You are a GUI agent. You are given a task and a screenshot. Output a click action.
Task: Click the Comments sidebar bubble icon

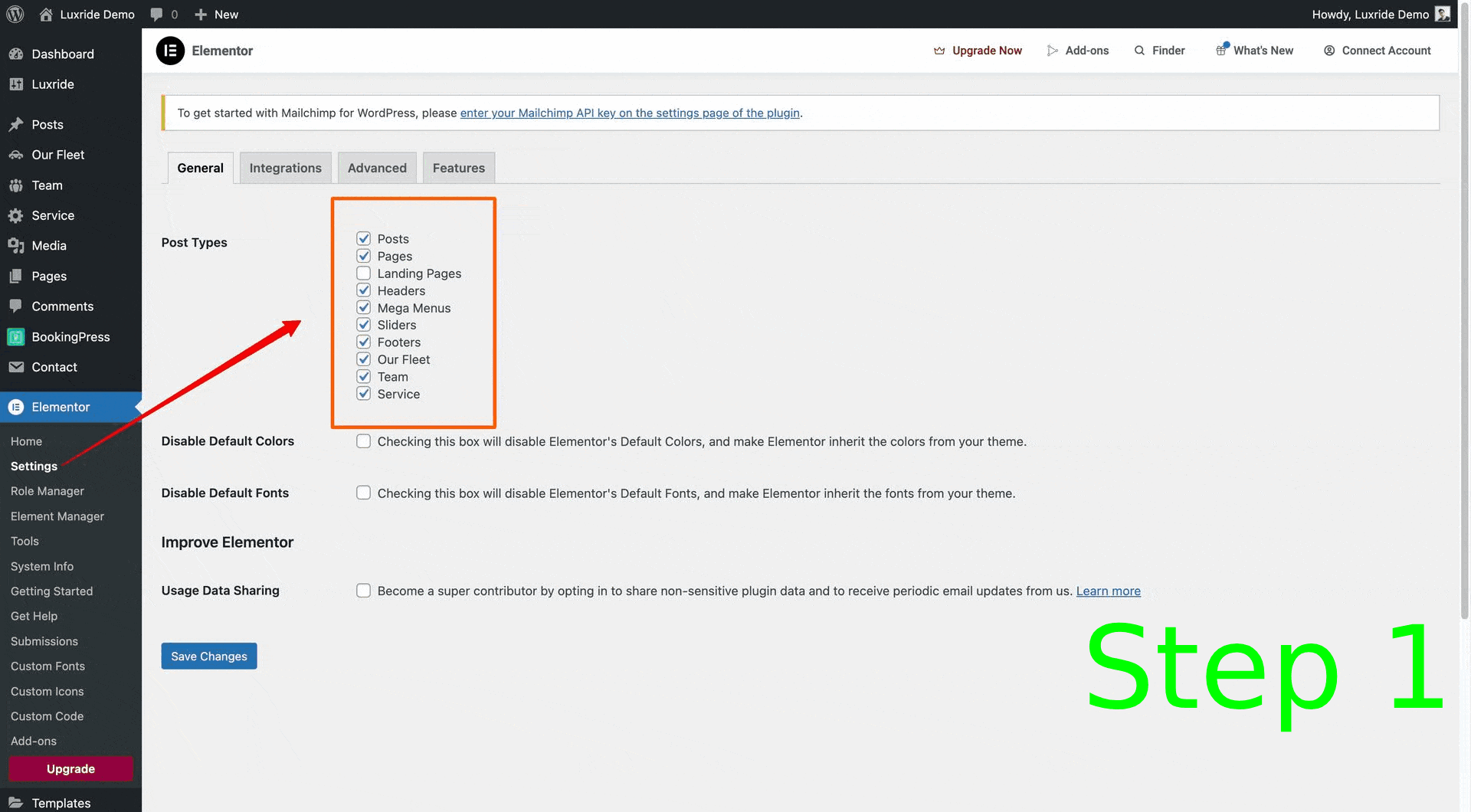16,306
